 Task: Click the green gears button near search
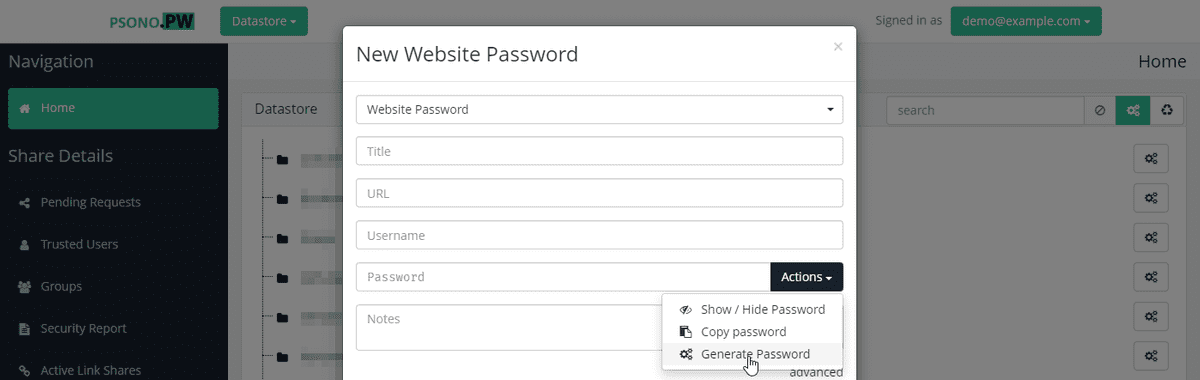pyautogui.click(x=1133, y=110)
